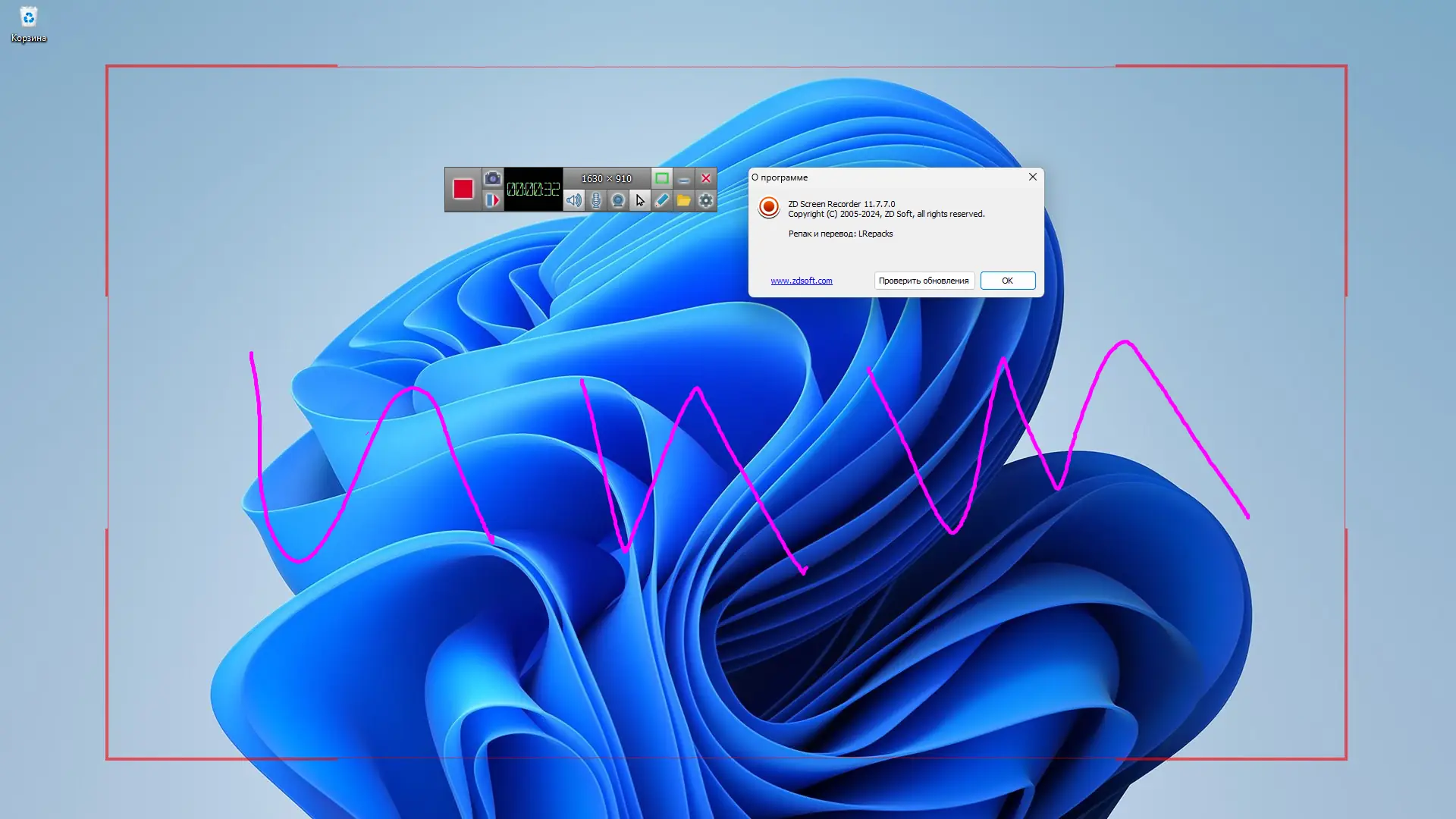The height and width of the screenshot is (819, 1456).
Task: Select the Корзина desktop icon
Action: coord(29,24)
